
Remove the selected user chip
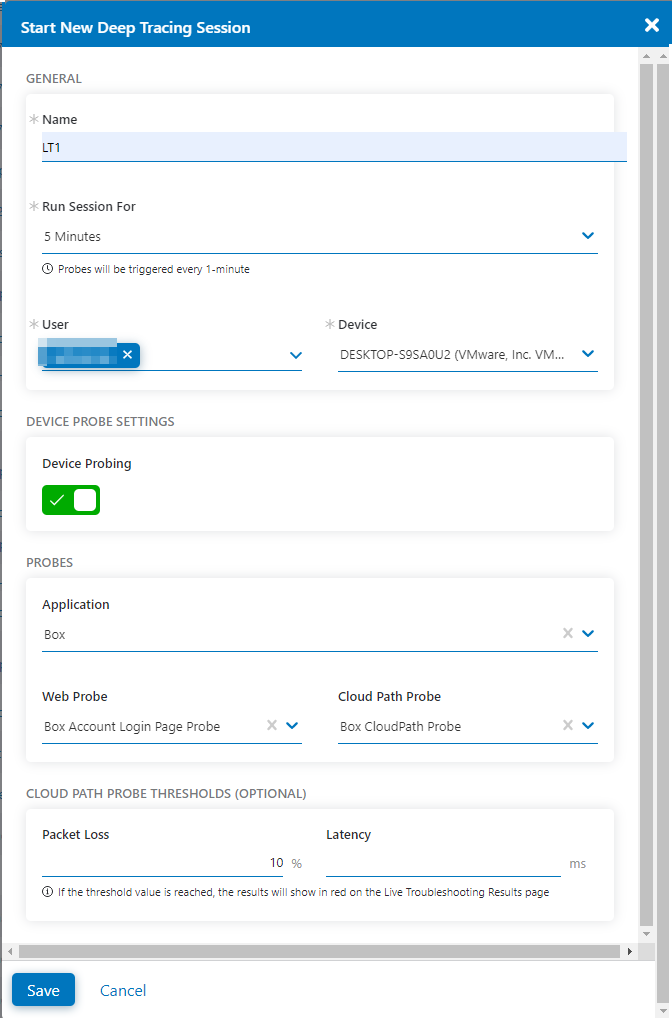[x=128, y=354]
